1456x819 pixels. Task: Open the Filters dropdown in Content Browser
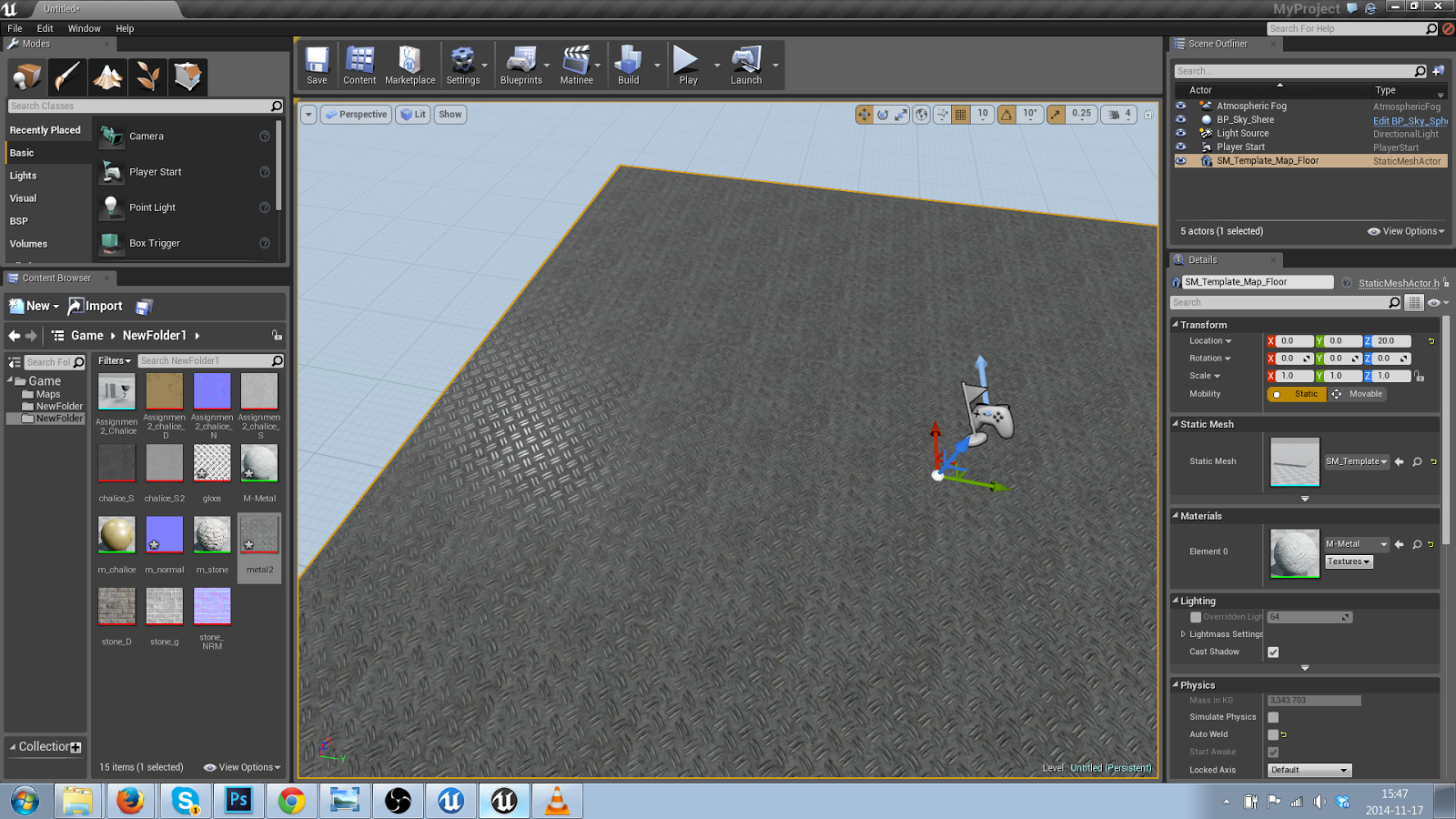[x=115, y=361]
